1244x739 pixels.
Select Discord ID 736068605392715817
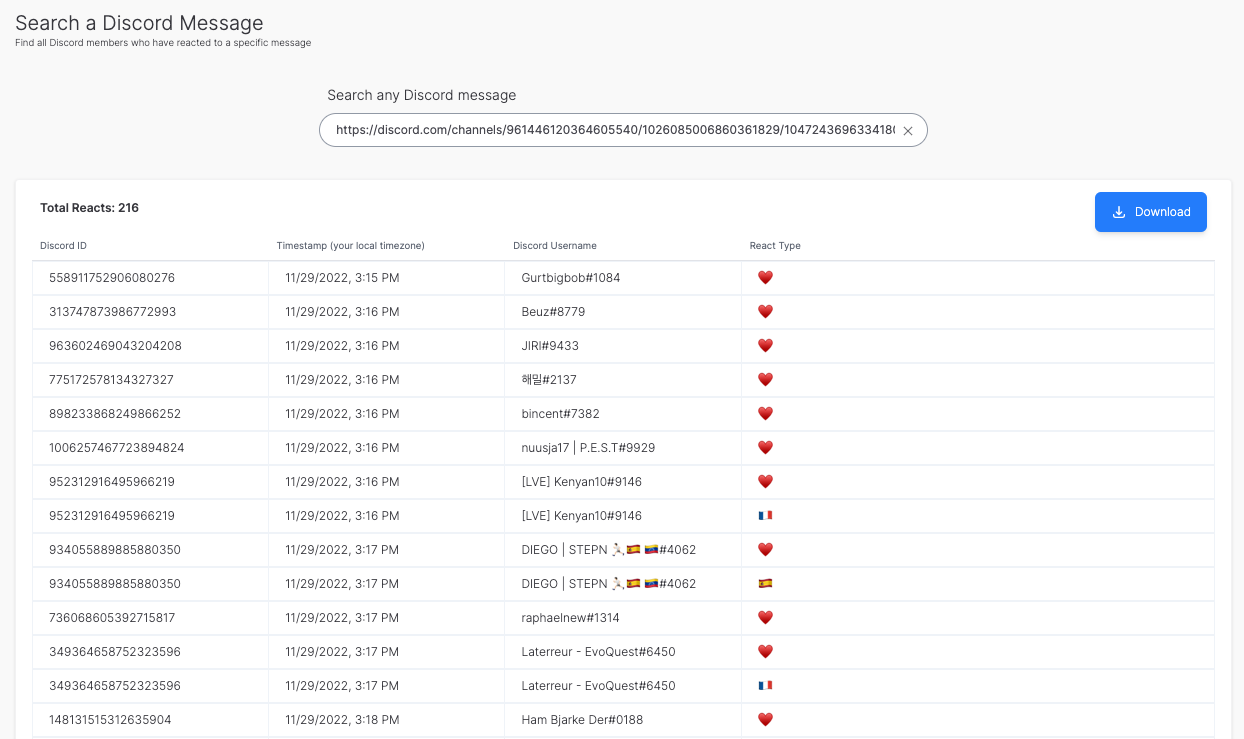pos(112,618)
